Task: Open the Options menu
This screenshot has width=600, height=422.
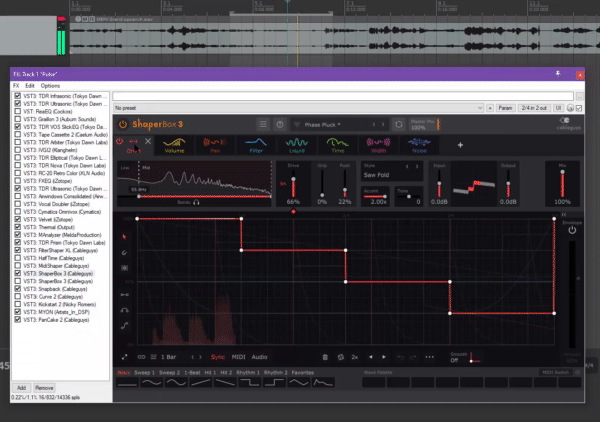Action: (50, 86)
